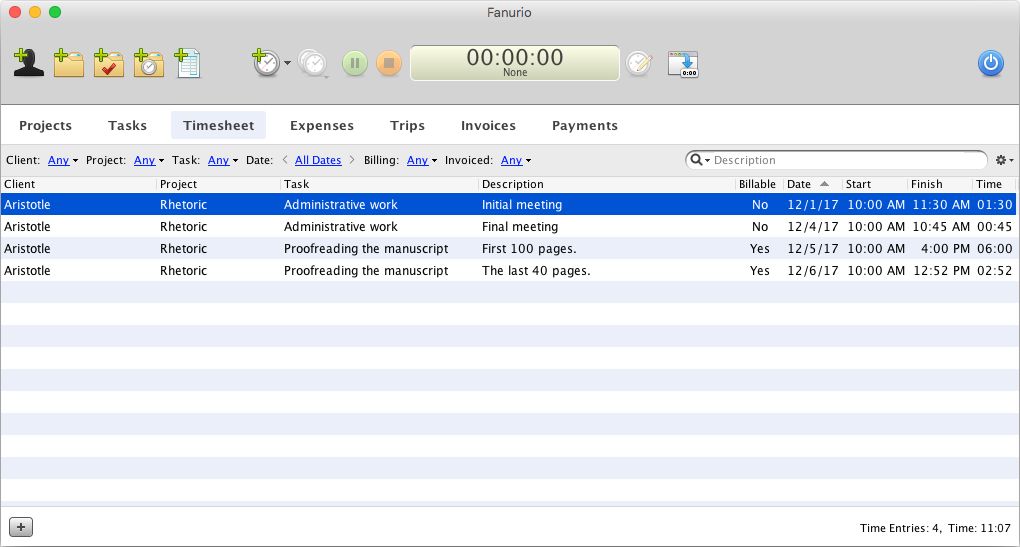
Task: Go to the Trips tab
Action: pos(407,126)
